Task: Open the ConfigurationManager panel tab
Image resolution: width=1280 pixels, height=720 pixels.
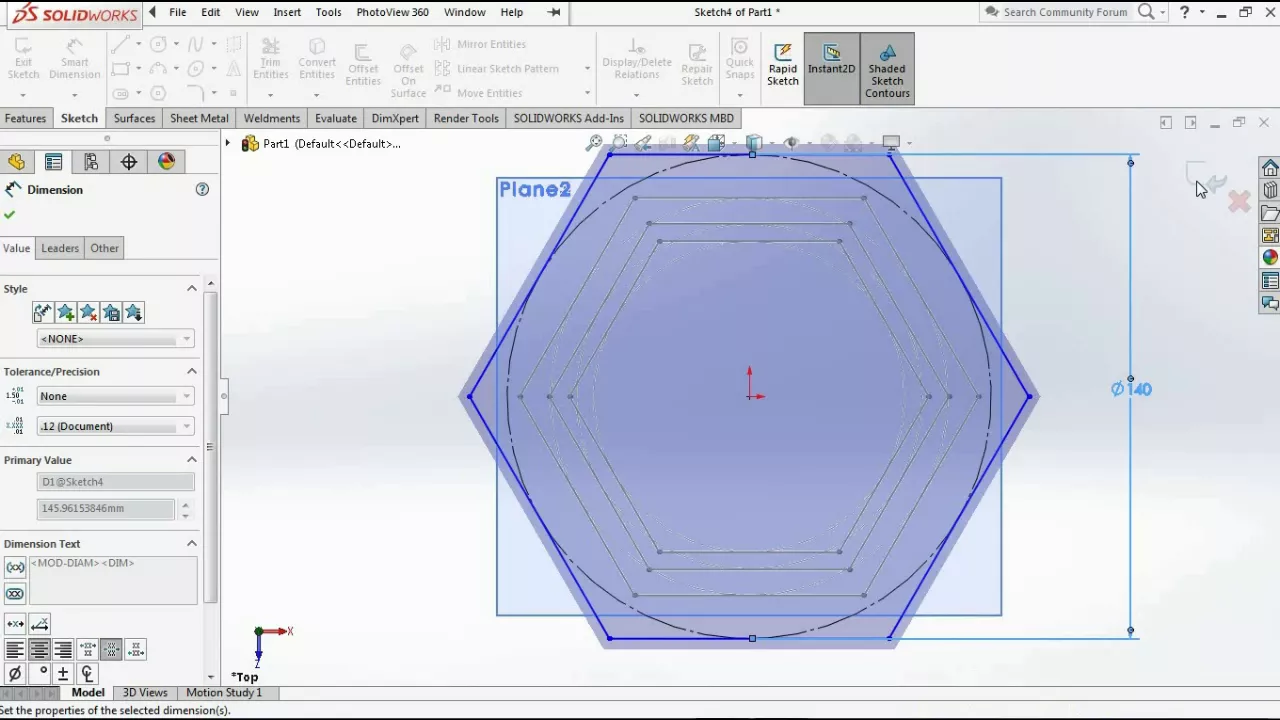Action: [91, 162]
